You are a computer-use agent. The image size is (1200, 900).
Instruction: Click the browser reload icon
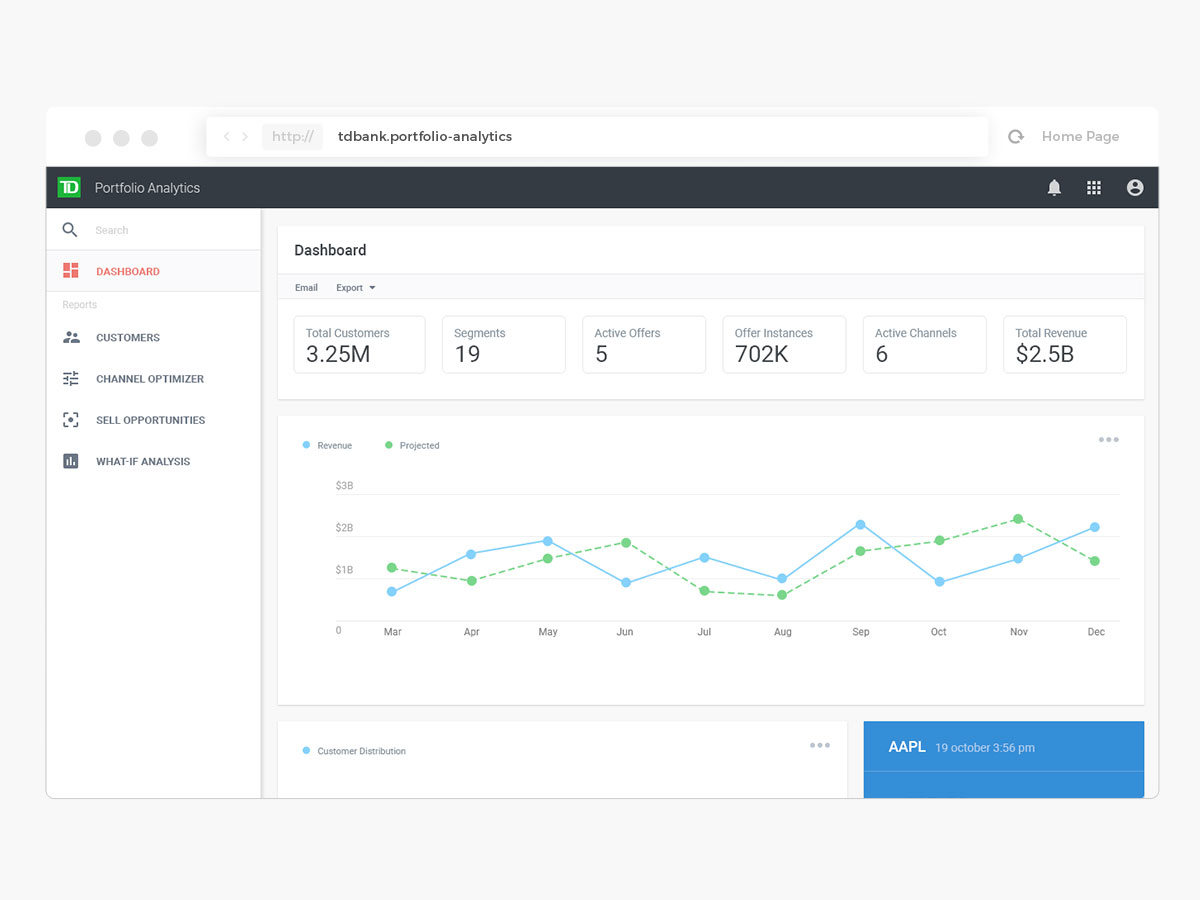[x=1016, y=137]
